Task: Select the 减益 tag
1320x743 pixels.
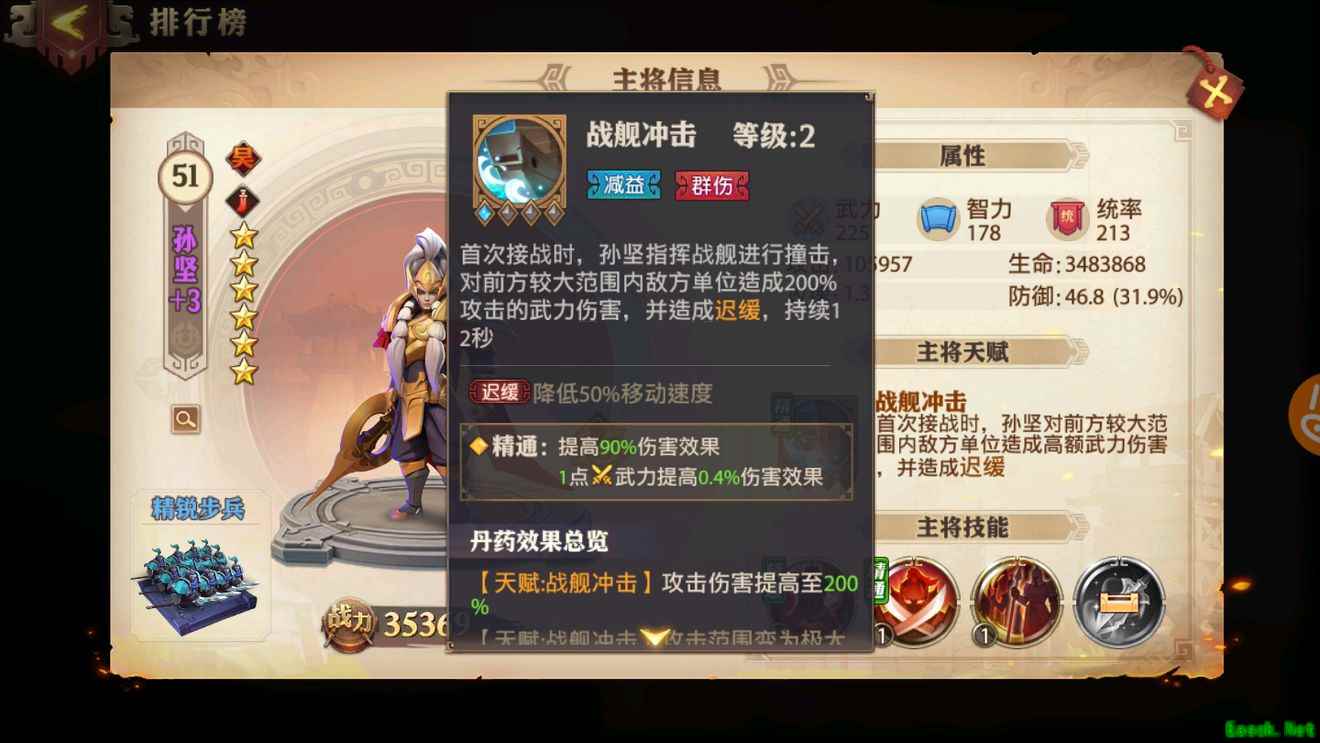Action: (x=623, y=185)
